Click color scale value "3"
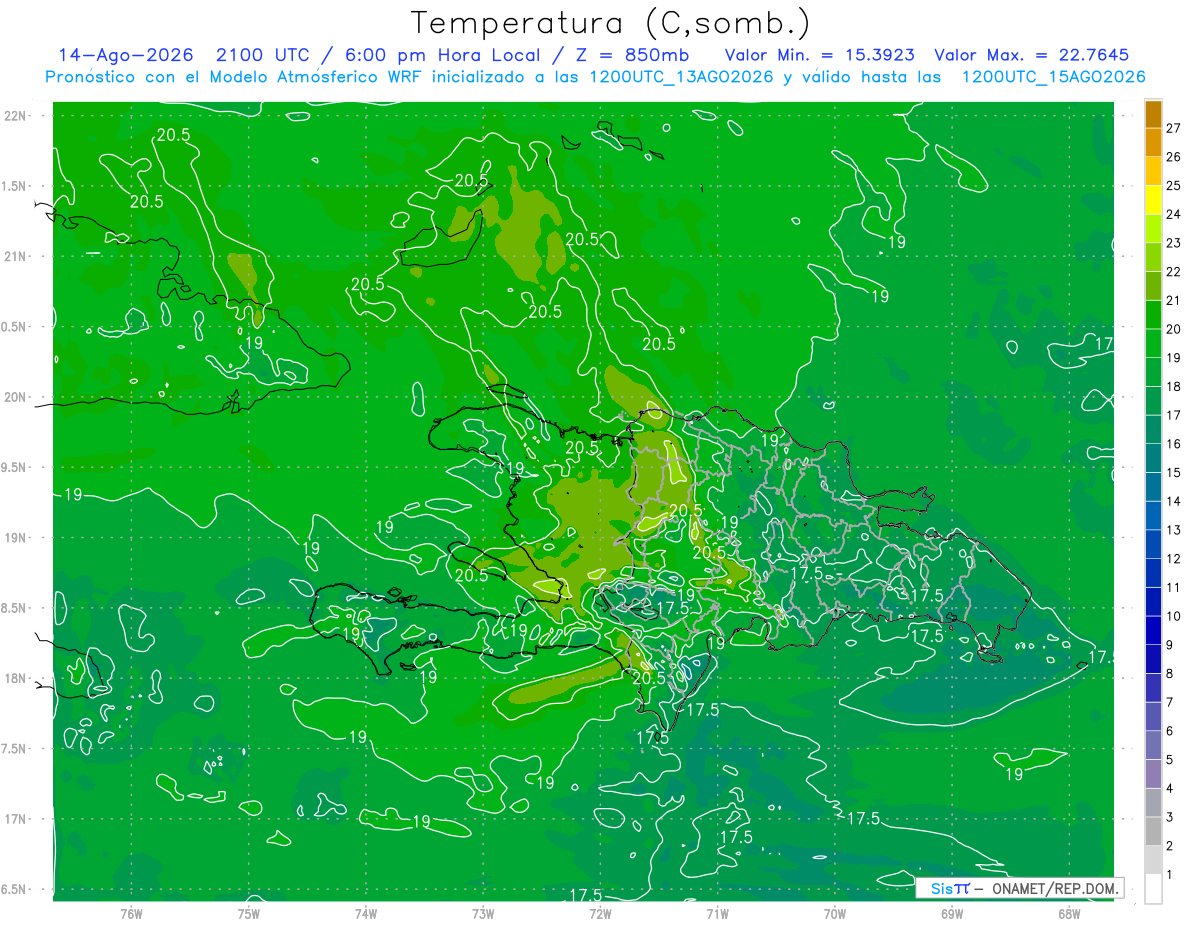The height and width of the screenshot is (927, 1200). coord(1171,817)
